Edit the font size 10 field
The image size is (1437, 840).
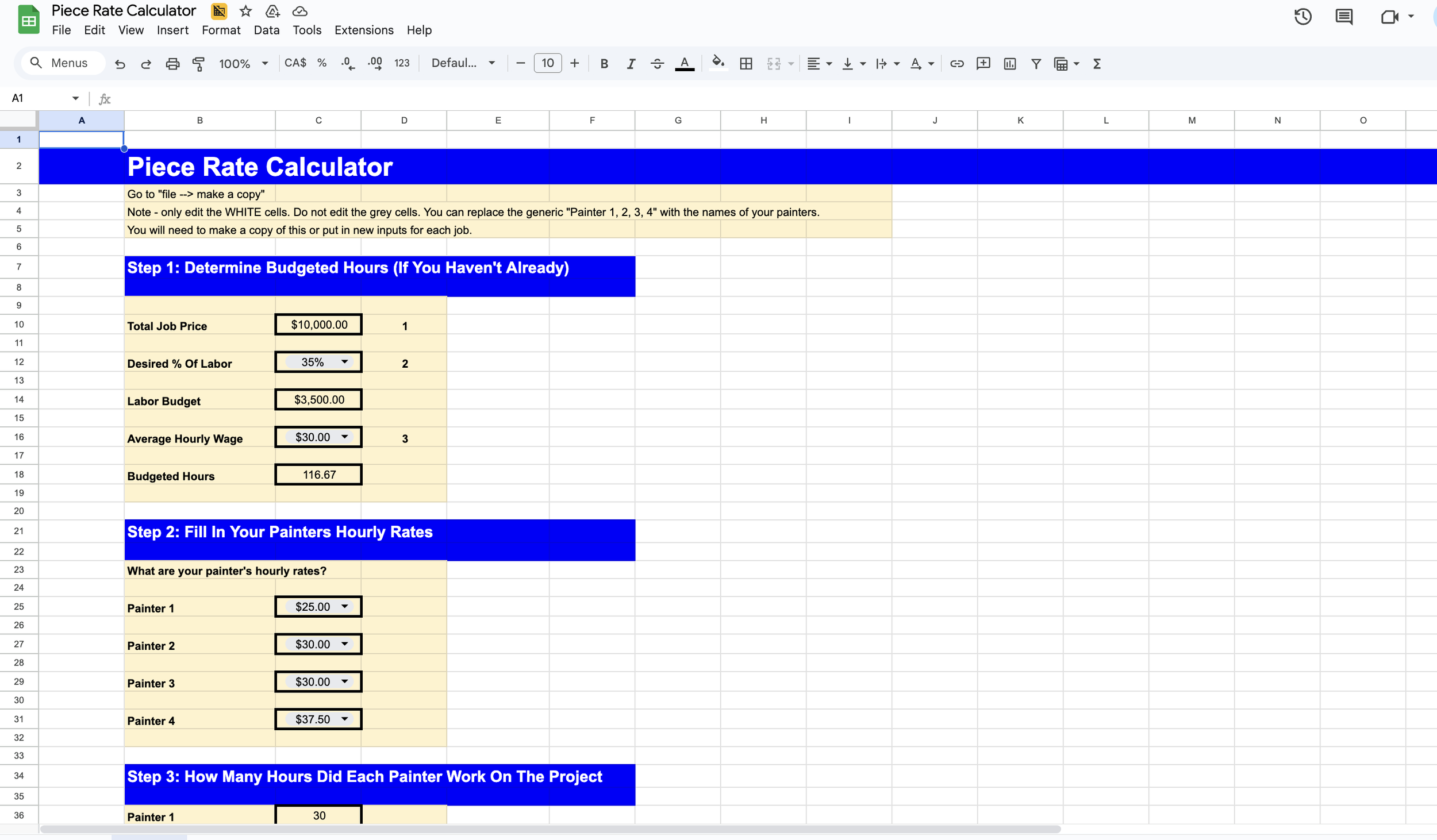click(548, 63)
